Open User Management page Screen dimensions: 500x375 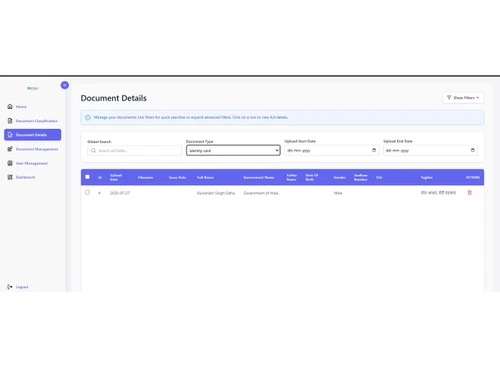click(x=32, y=163)
